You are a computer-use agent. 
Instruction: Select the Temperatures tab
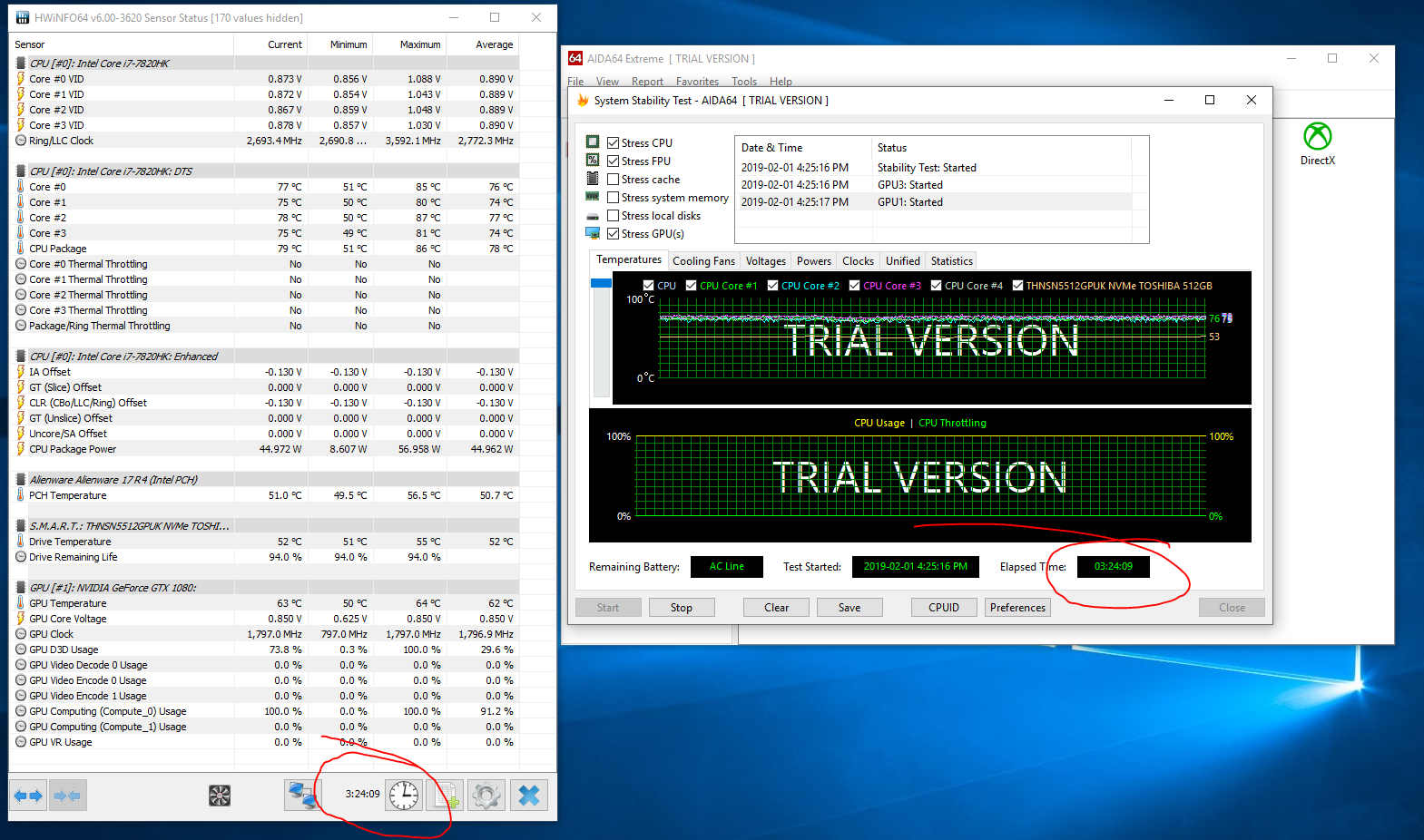[629, 259]
